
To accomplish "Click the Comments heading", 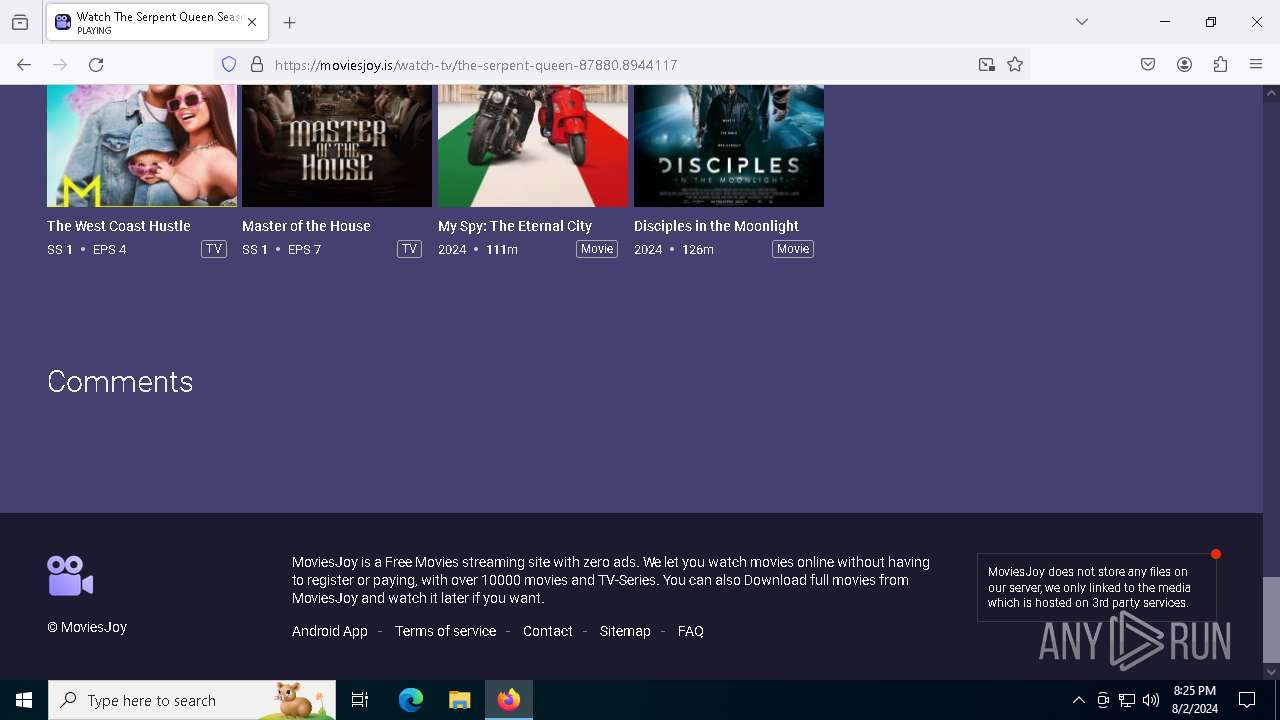I will coord(120,381).
